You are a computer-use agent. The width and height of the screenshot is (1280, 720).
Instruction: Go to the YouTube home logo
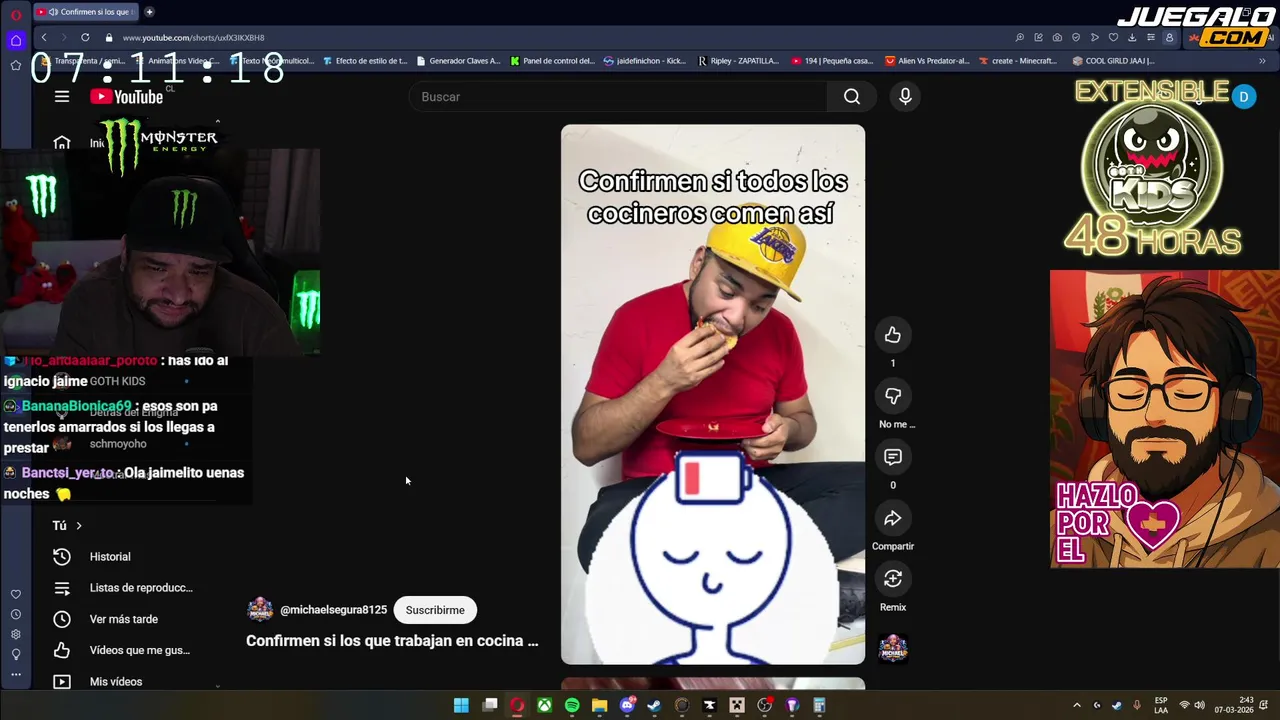[126, 97]
